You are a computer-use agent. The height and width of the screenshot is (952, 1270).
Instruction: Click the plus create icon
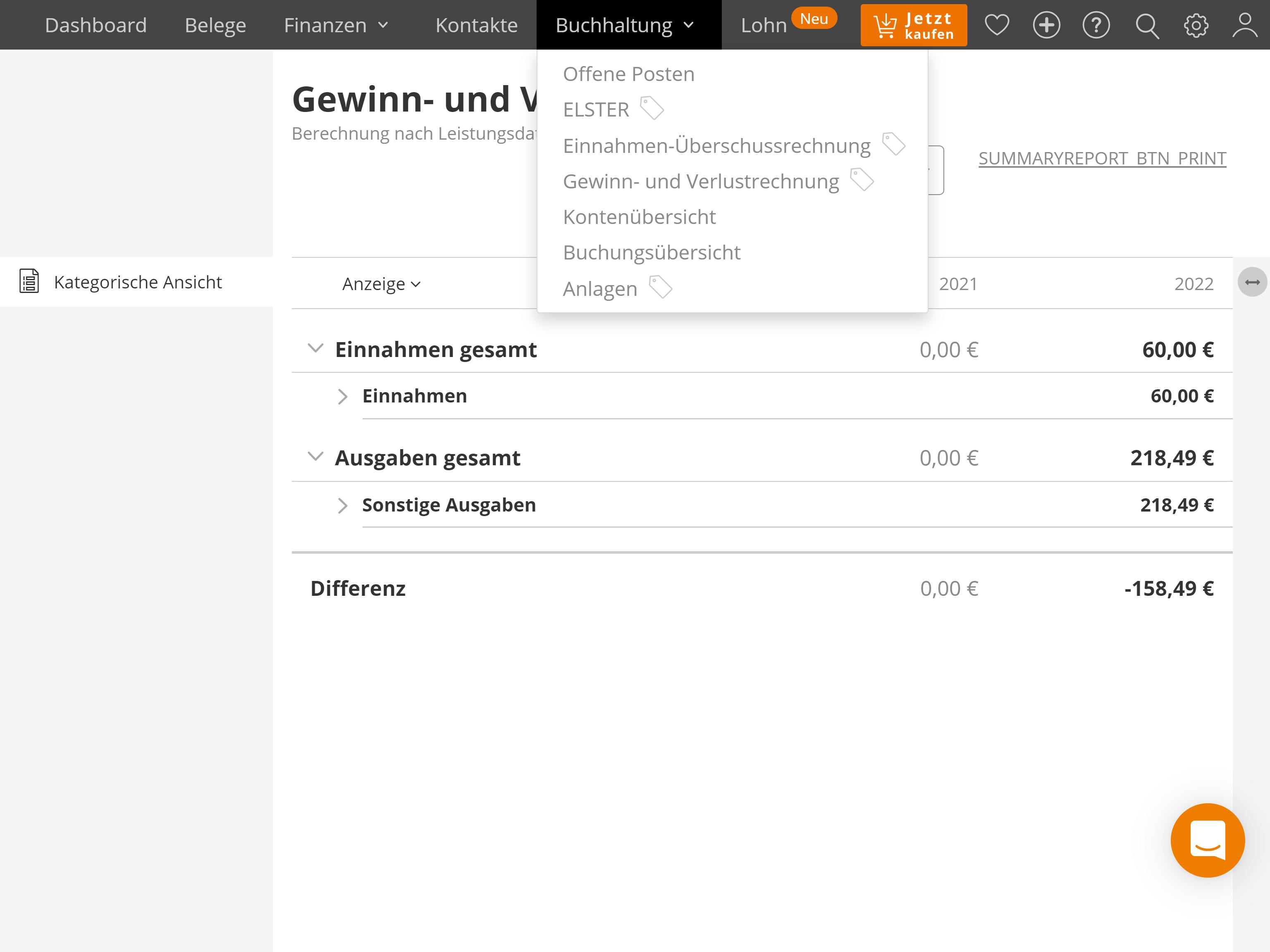(1046, 25)
